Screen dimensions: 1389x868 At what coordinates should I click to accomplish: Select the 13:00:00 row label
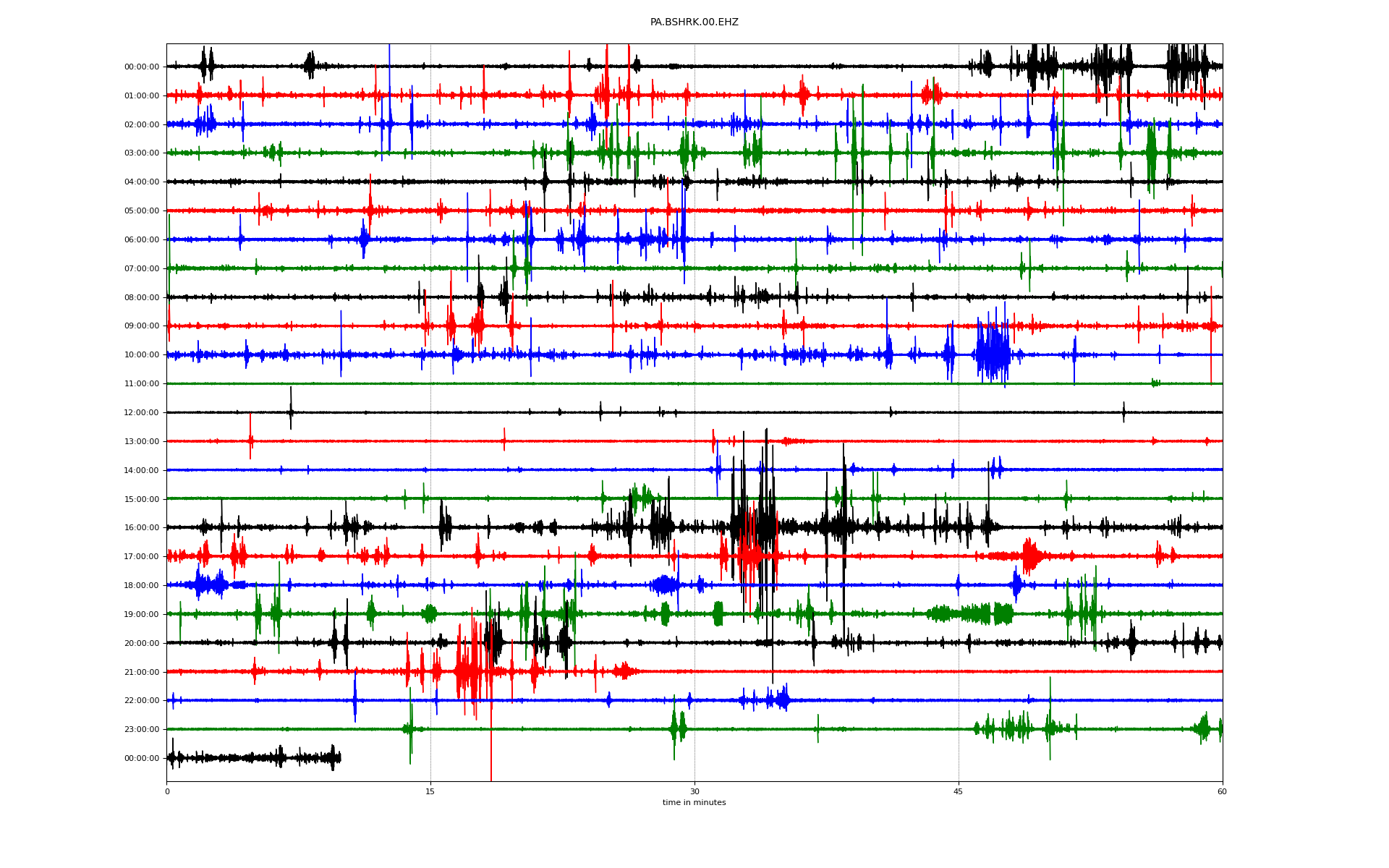tap(142, 441)
